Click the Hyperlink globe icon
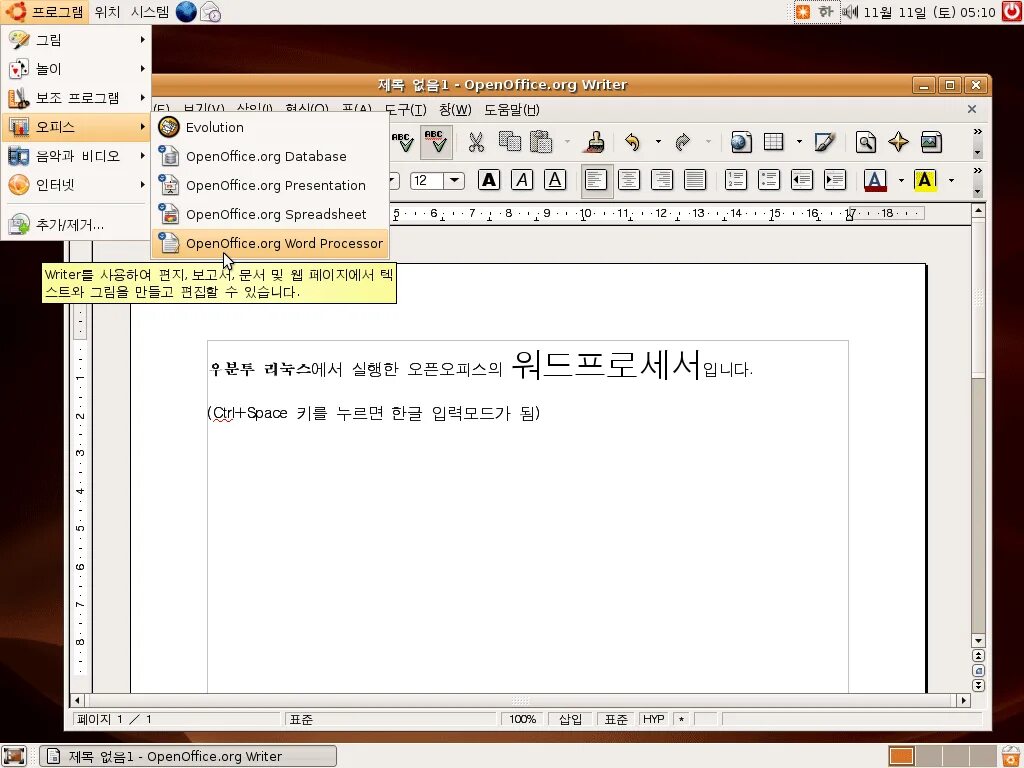1024x768 pixels. [741, 142]
